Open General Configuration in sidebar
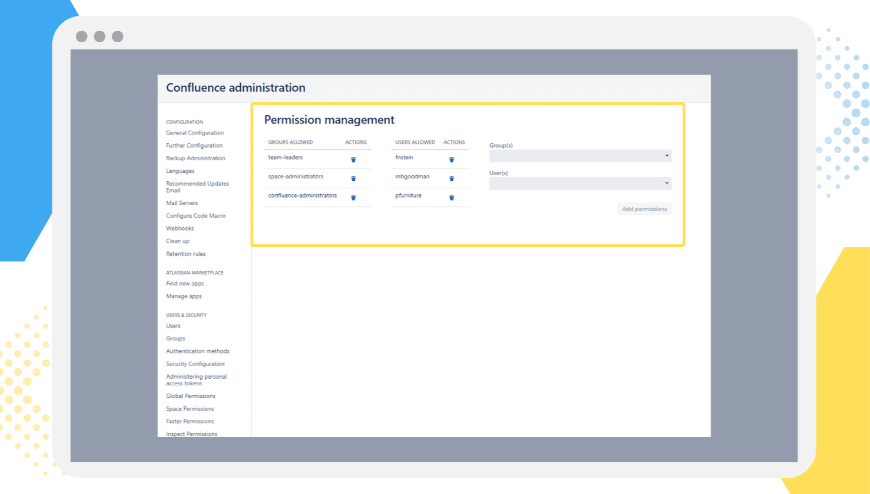The height and width of the screenshot is (494, 870). [195, 133]
